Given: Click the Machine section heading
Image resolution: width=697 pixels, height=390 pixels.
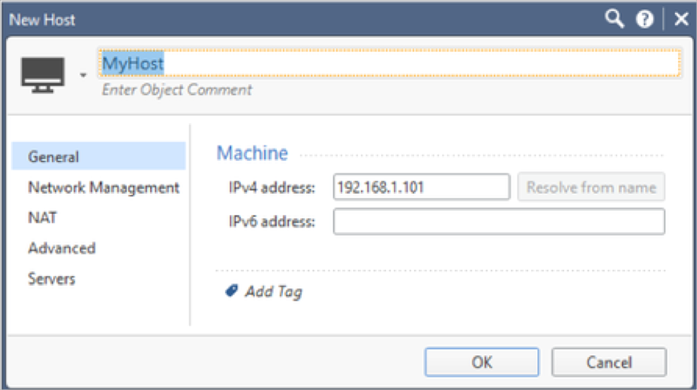Looking at the screenshot, I should point(252,153).
